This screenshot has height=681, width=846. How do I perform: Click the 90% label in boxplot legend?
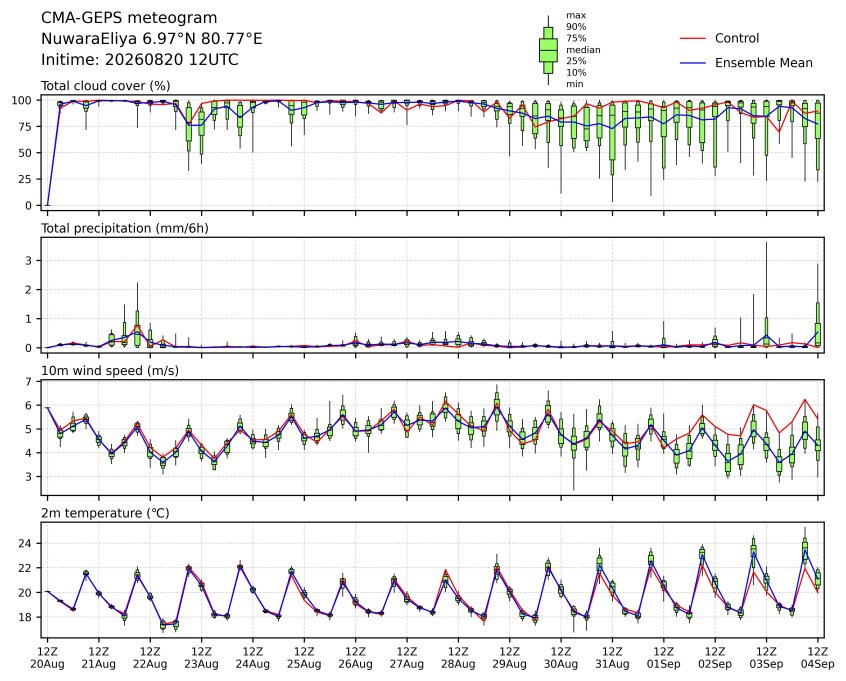coord(576,26)
